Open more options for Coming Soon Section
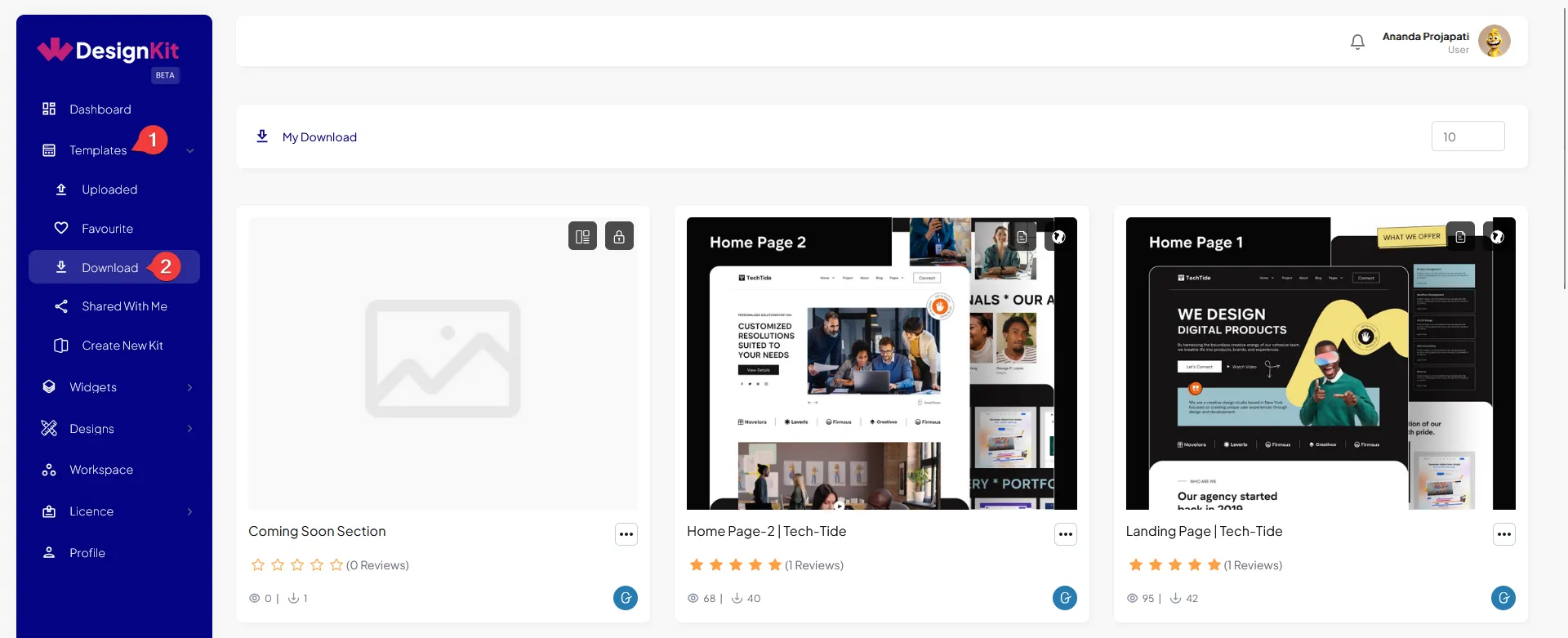 (x=626, y=534)
